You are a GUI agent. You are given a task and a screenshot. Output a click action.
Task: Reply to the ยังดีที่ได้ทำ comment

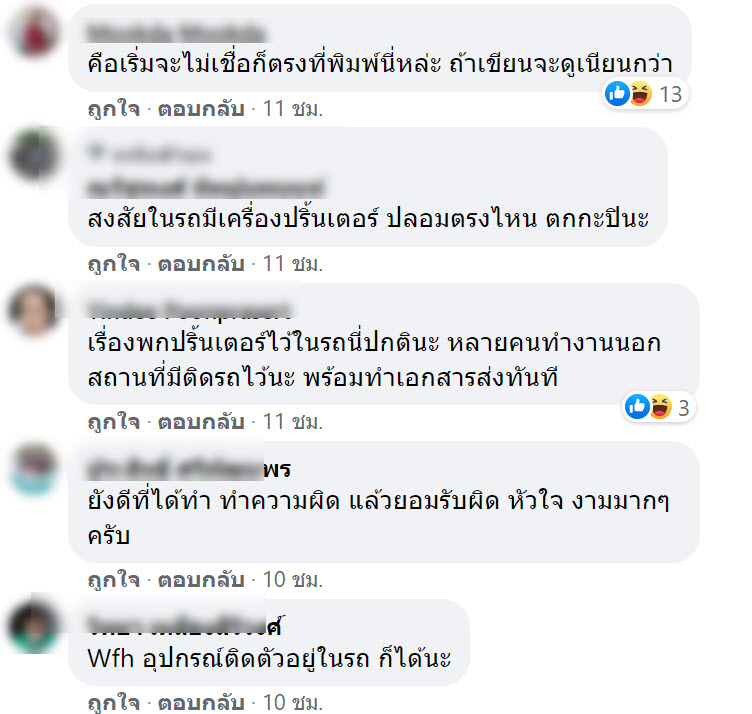point(201,580)
